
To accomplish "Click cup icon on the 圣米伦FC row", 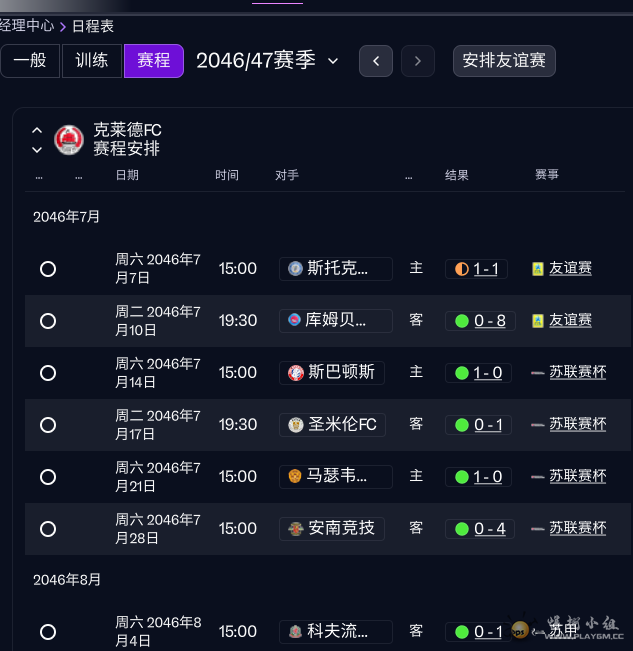I will [538, 425].
